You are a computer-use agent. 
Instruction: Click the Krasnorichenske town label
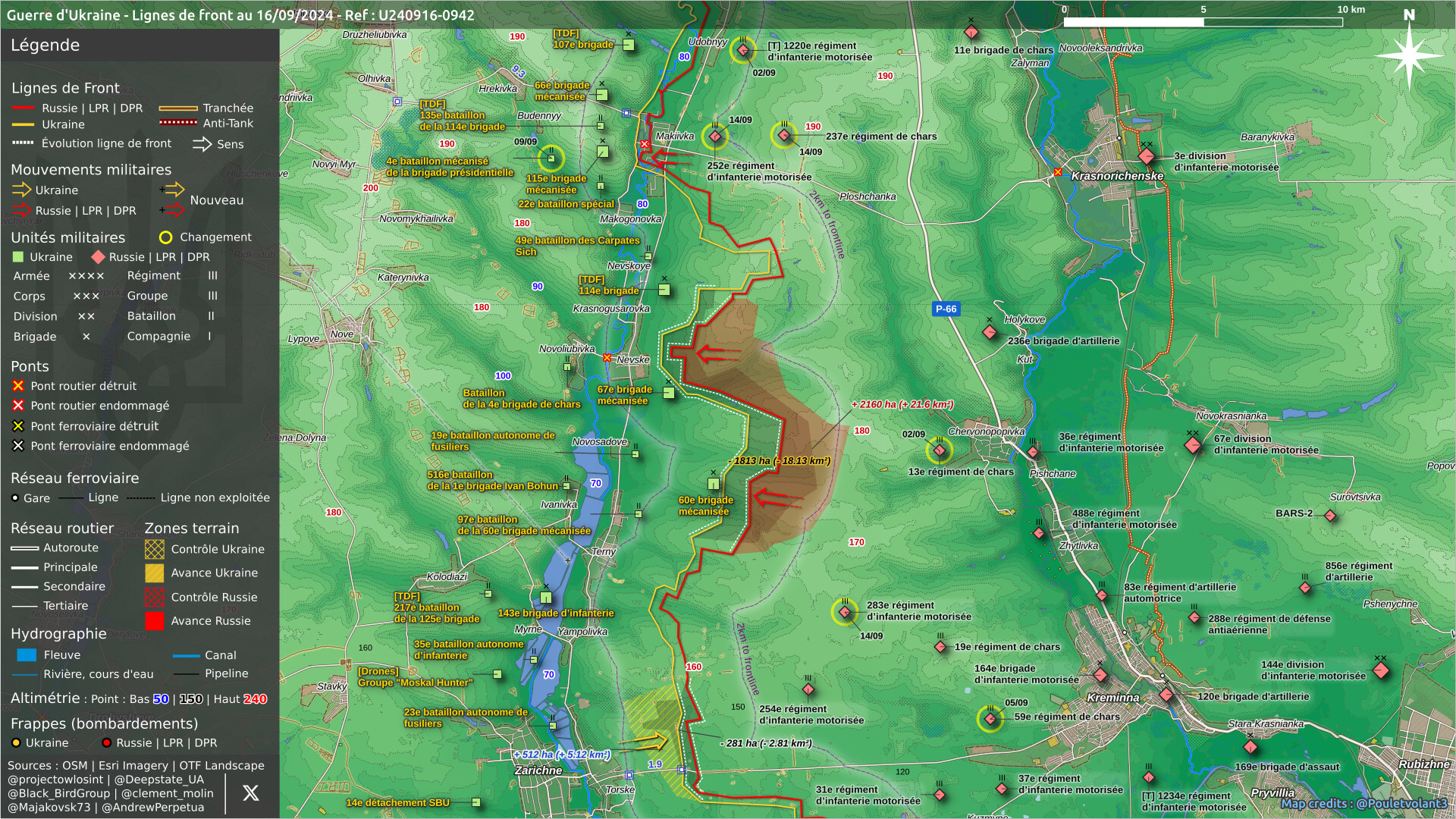tap(1116, 176)
